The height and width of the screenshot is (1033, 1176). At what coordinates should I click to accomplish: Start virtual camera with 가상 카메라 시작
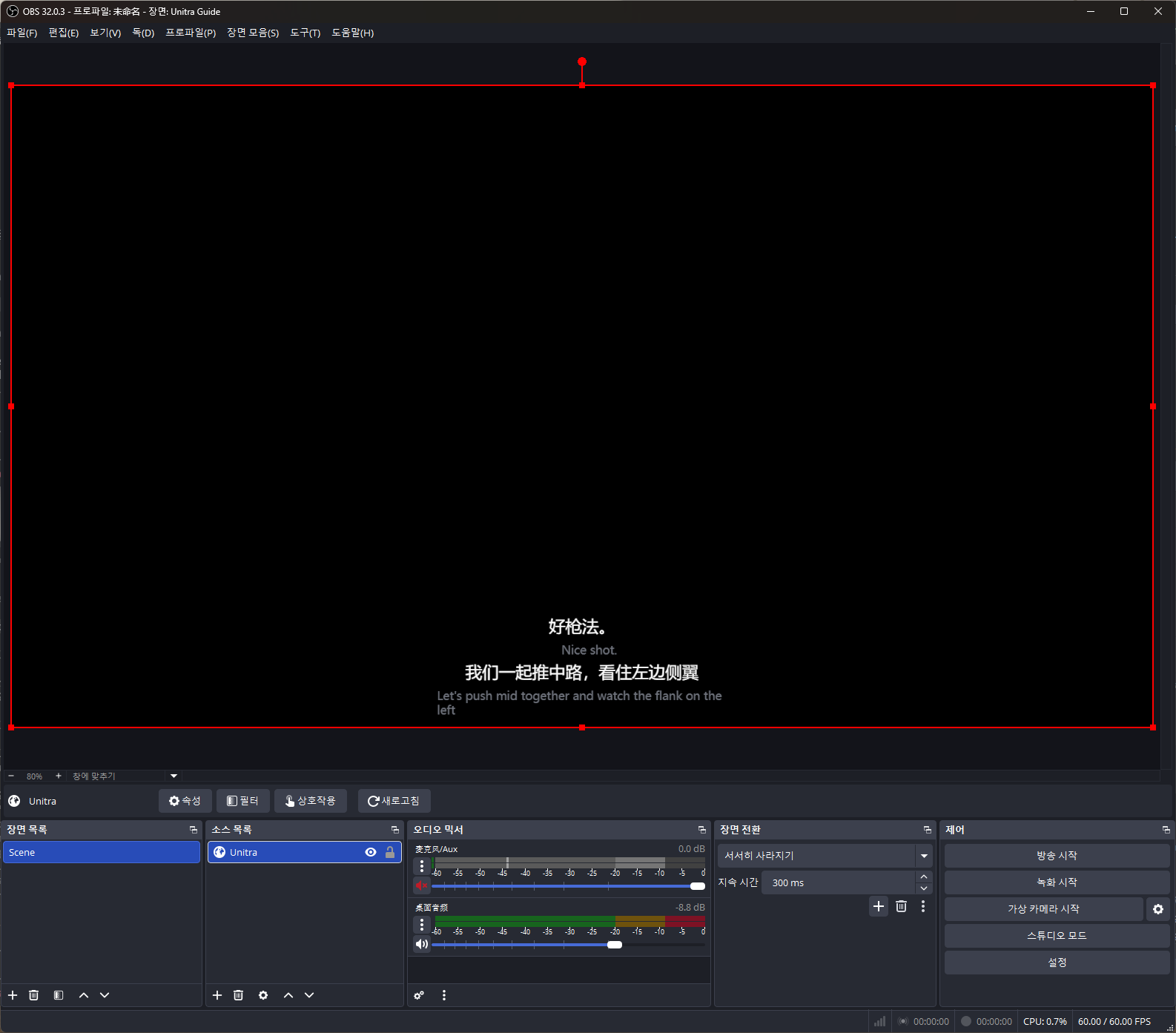1043,909
